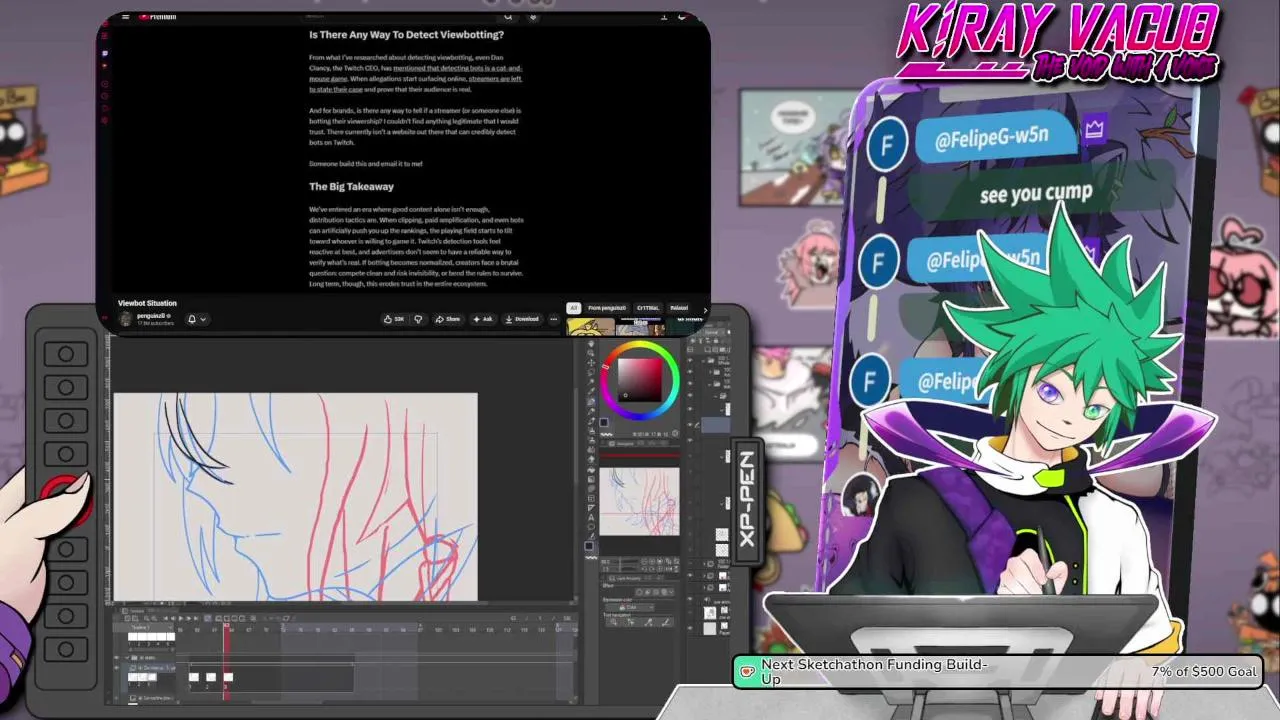
Task: Open the YouTube hamburger guide menu
Action: [x=125, y=17]
